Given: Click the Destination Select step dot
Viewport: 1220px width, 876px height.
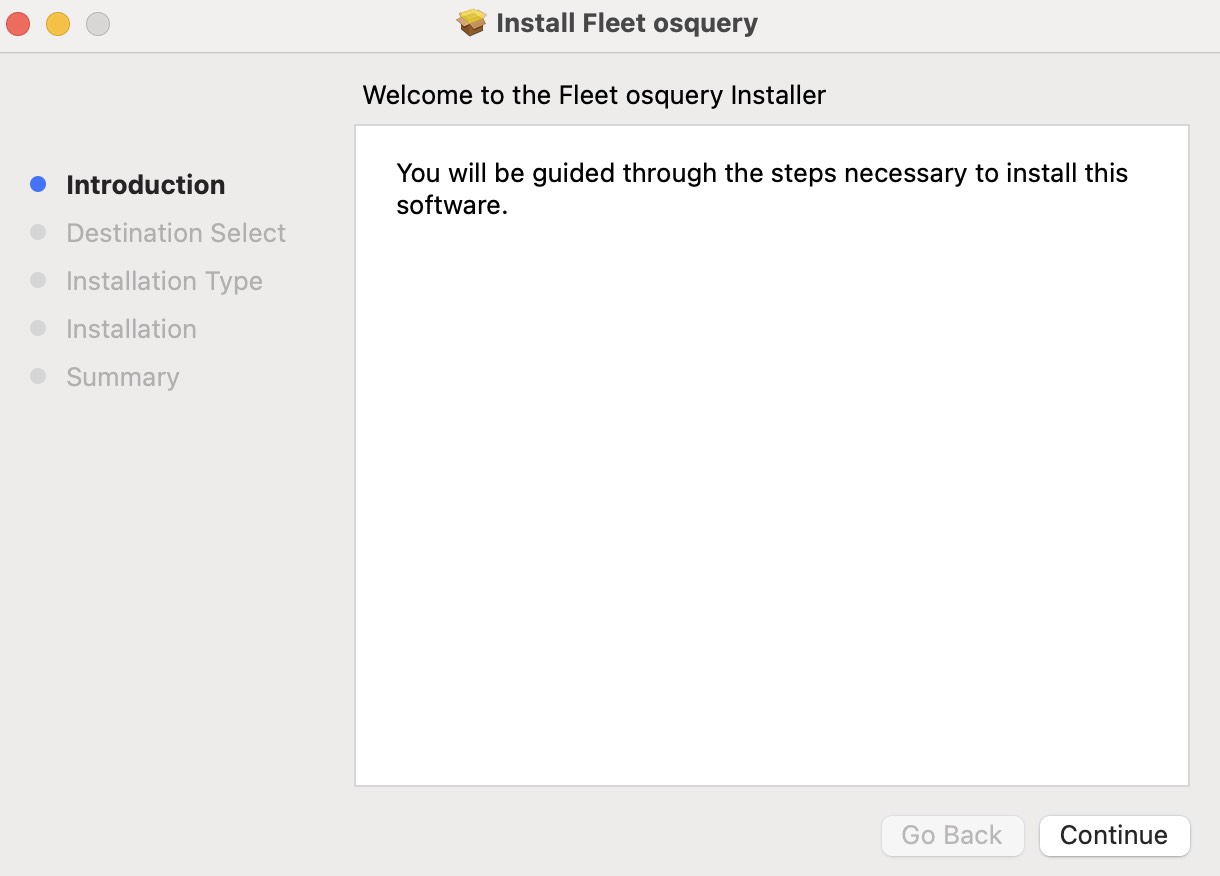Looking at the screenshot, I should coord(38,232).
